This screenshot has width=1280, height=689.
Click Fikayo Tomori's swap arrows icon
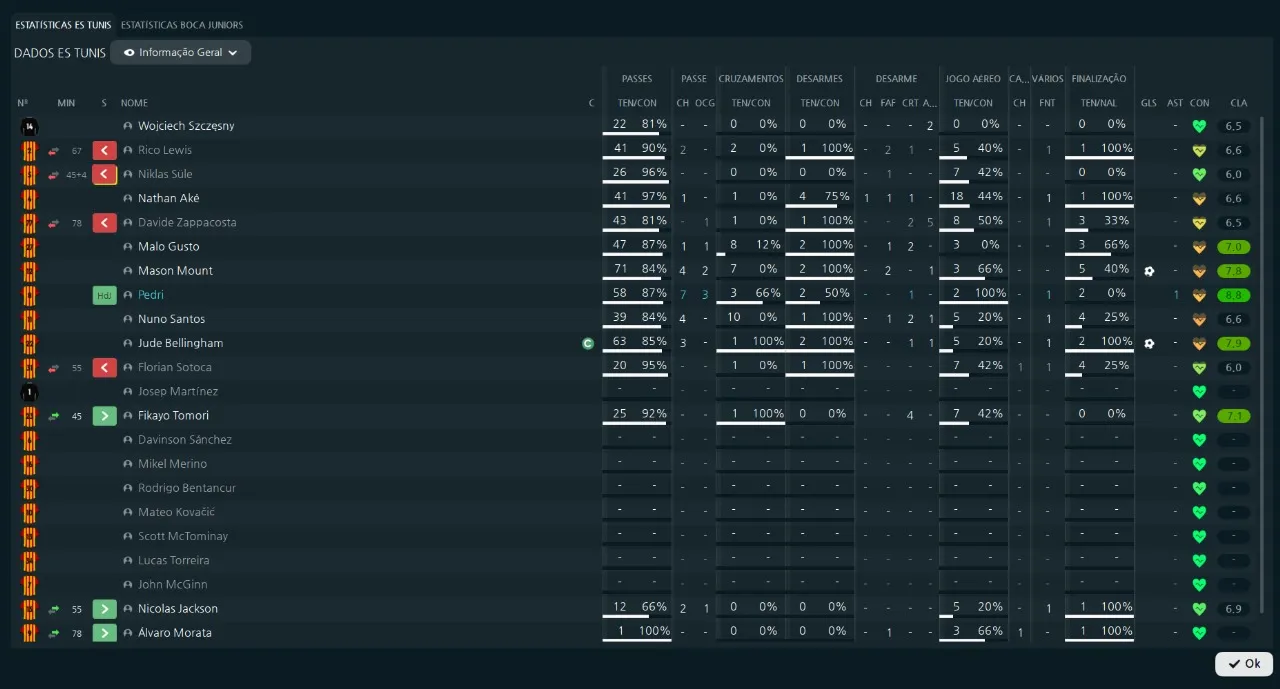coord(54,415)
